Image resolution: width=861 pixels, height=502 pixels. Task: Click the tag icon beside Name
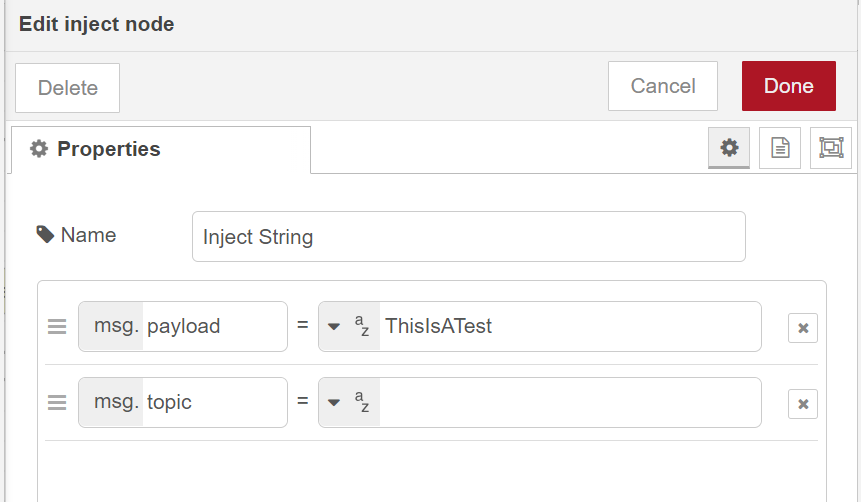pos(45,235)
